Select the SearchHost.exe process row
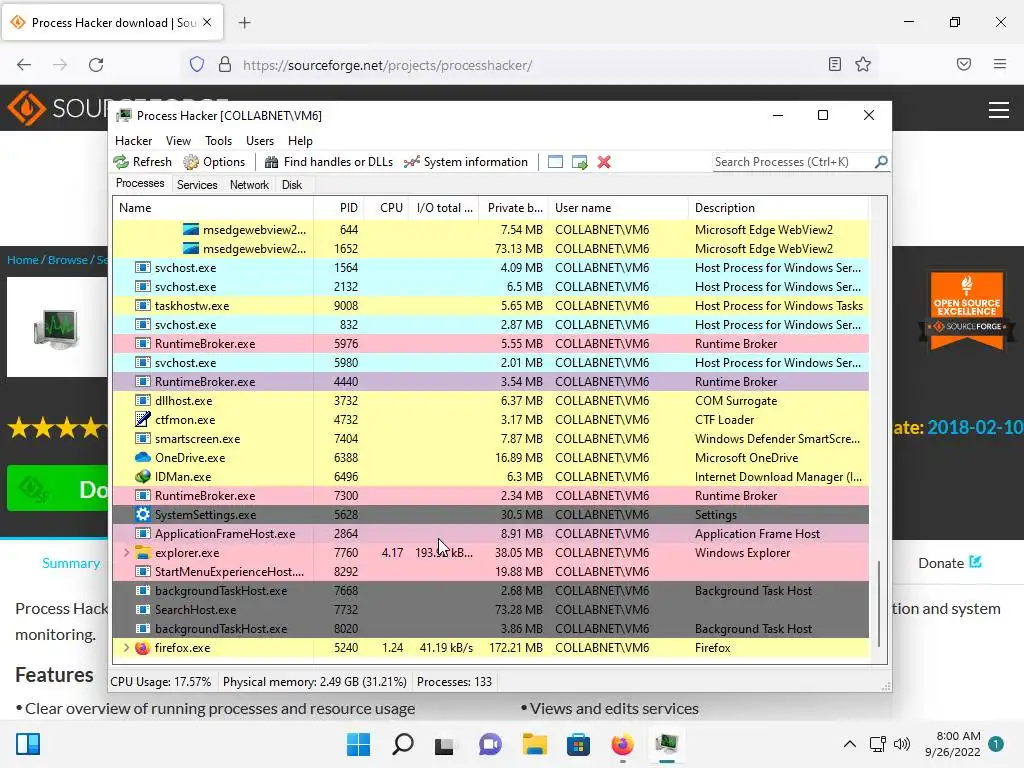1024x768 pixels. tap(490, 610)
